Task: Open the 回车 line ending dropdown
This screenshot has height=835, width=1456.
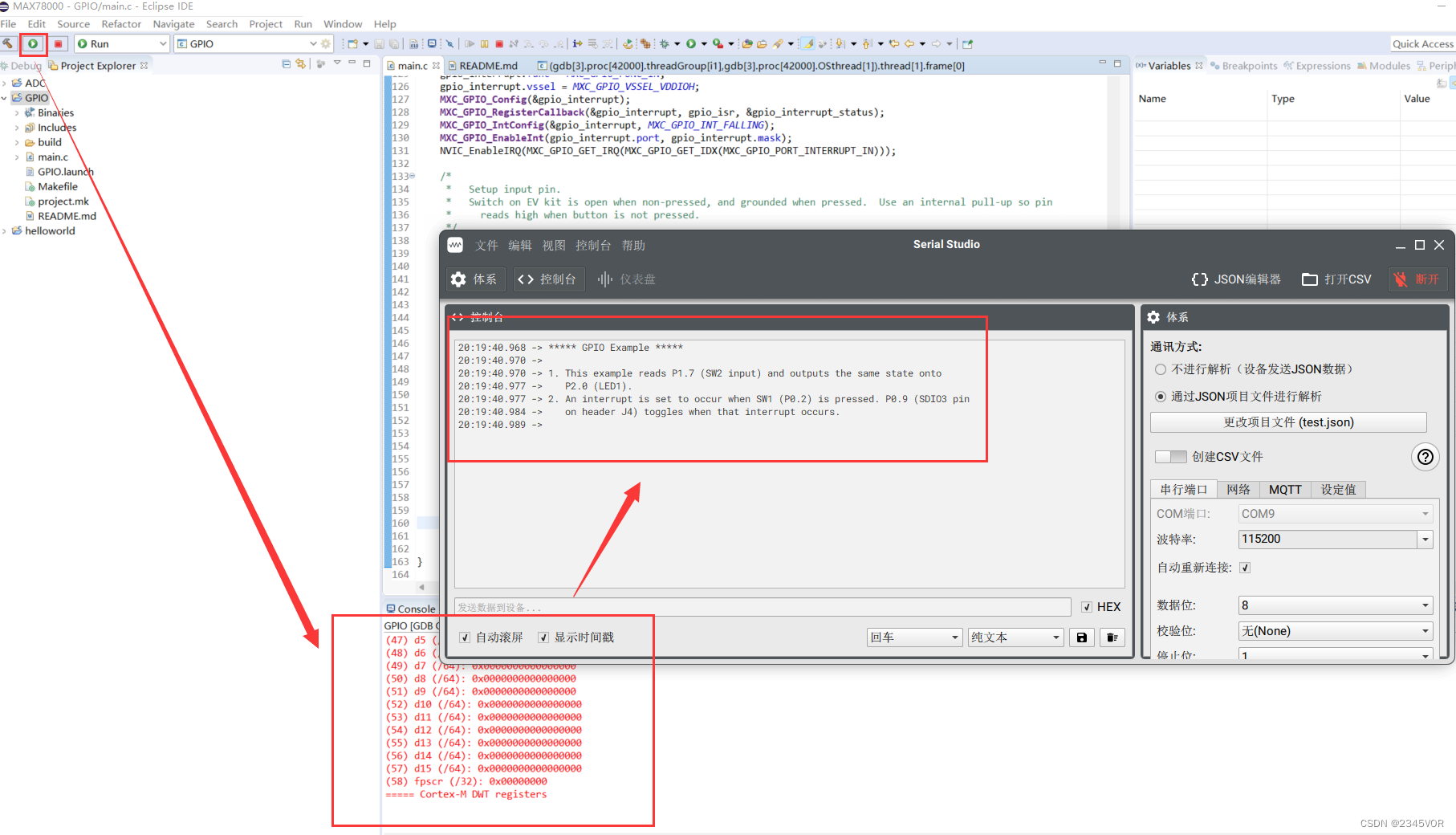Action: pos(915,637)
